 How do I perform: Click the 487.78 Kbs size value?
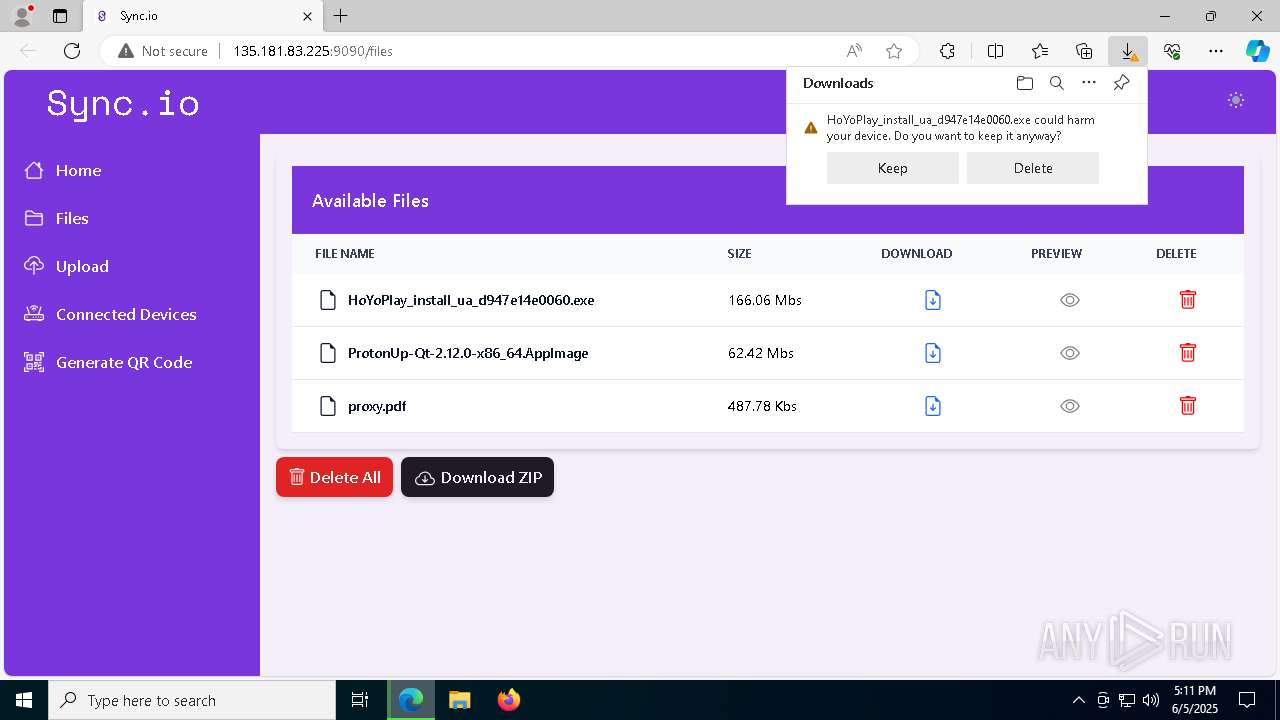click(762, 406)
